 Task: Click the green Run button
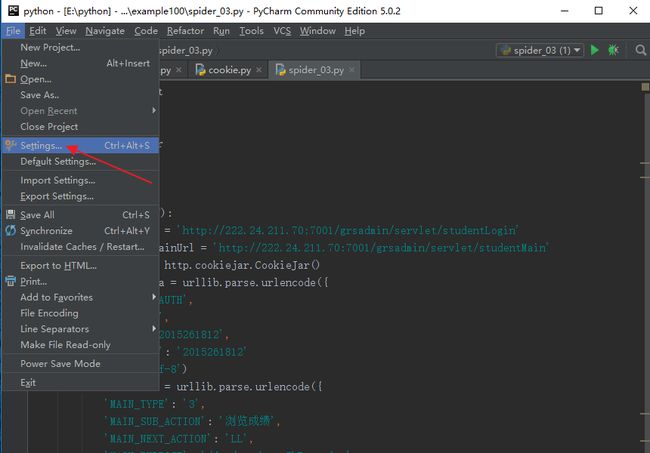[x=594, y=50]
